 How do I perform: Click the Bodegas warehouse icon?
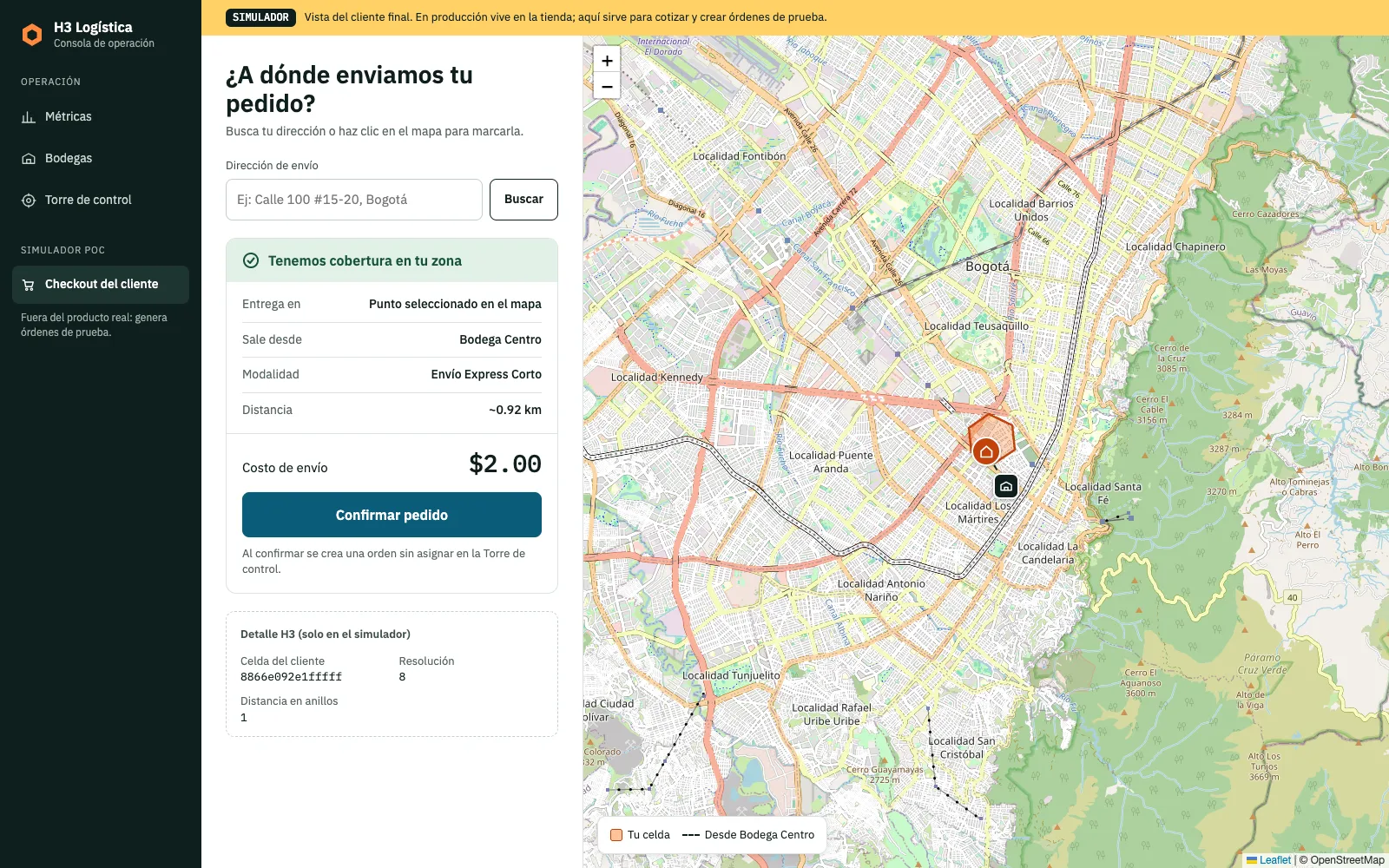coord(29,158)
